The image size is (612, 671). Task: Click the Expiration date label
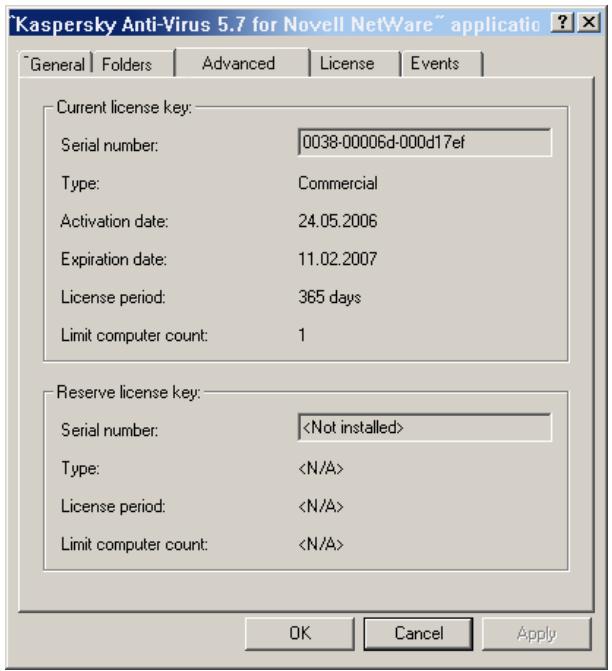point(114,259)
